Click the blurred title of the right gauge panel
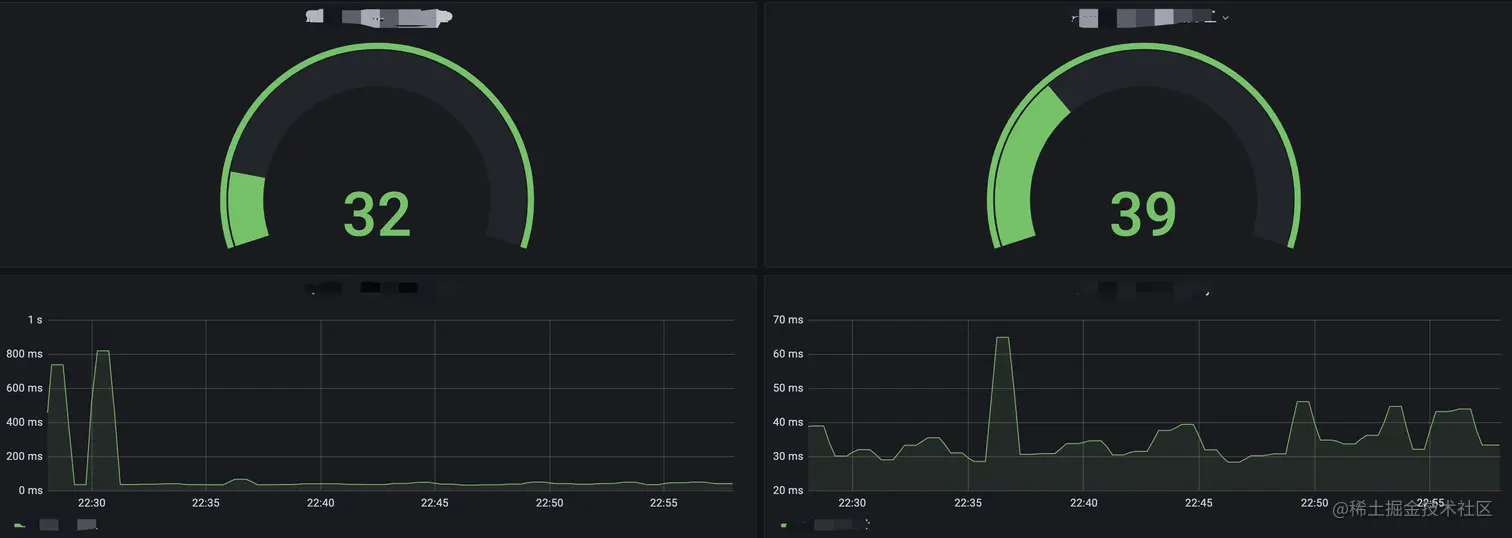 (x=1144, y=17)
